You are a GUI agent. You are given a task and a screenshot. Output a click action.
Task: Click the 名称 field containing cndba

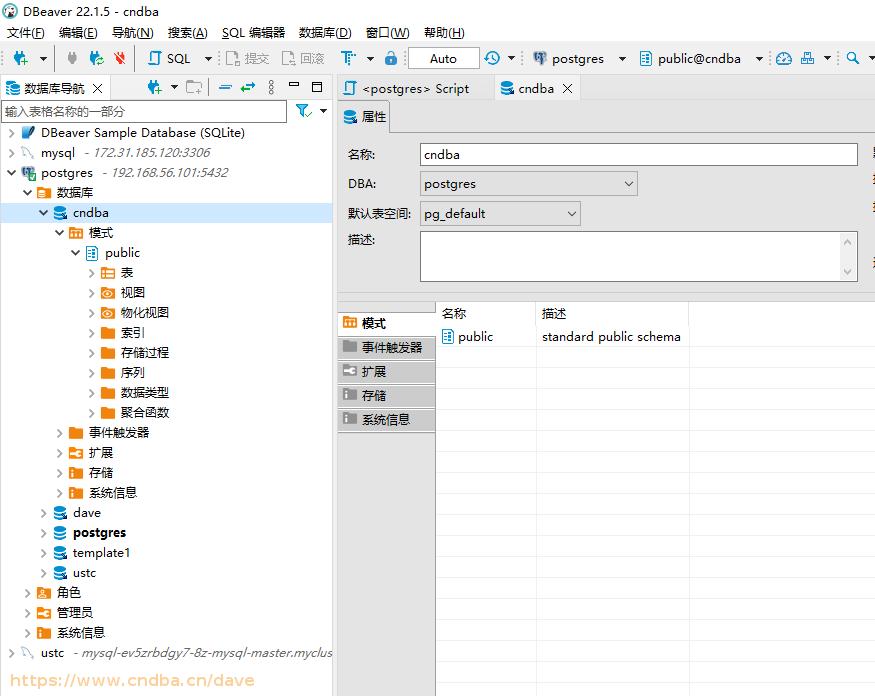pos(638,155)
